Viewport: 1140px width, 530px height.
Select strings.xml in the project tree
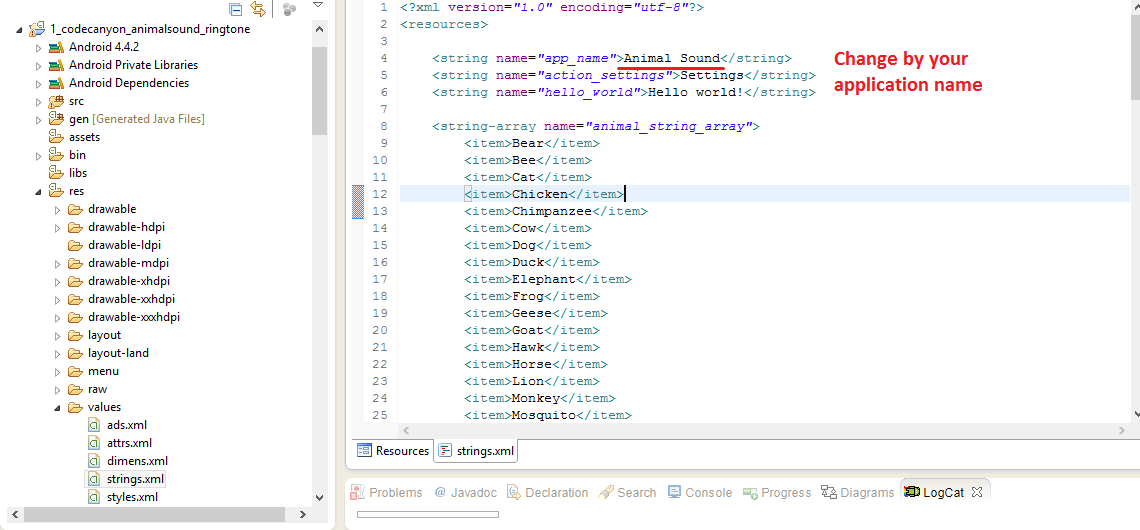135,479
